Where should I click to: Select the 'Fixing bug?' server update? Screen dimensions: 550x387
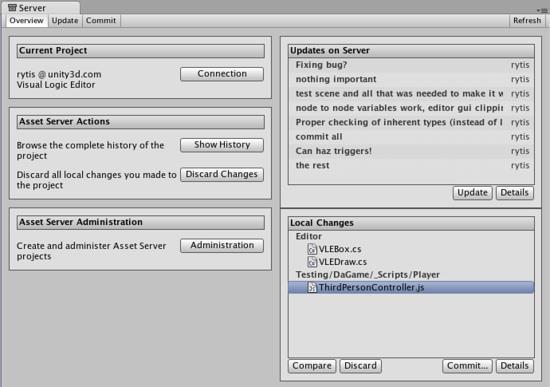(411, 65)
